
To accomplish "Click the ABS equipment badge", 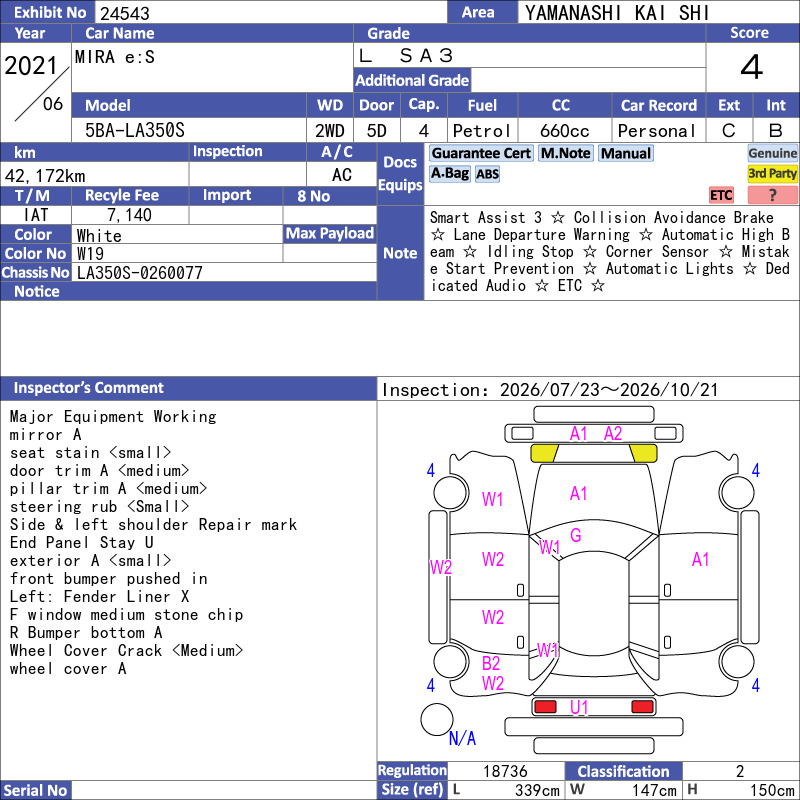I will pos(487,174).
